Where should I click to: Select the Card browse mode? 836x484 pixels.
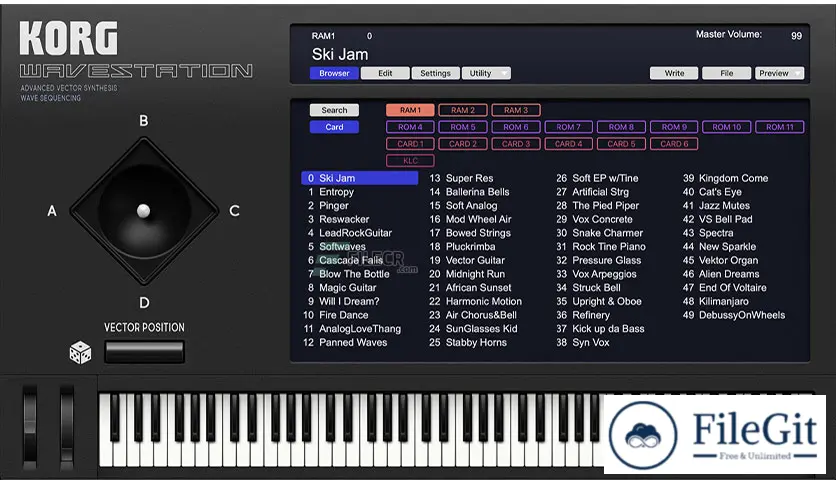tap(334, 127)
